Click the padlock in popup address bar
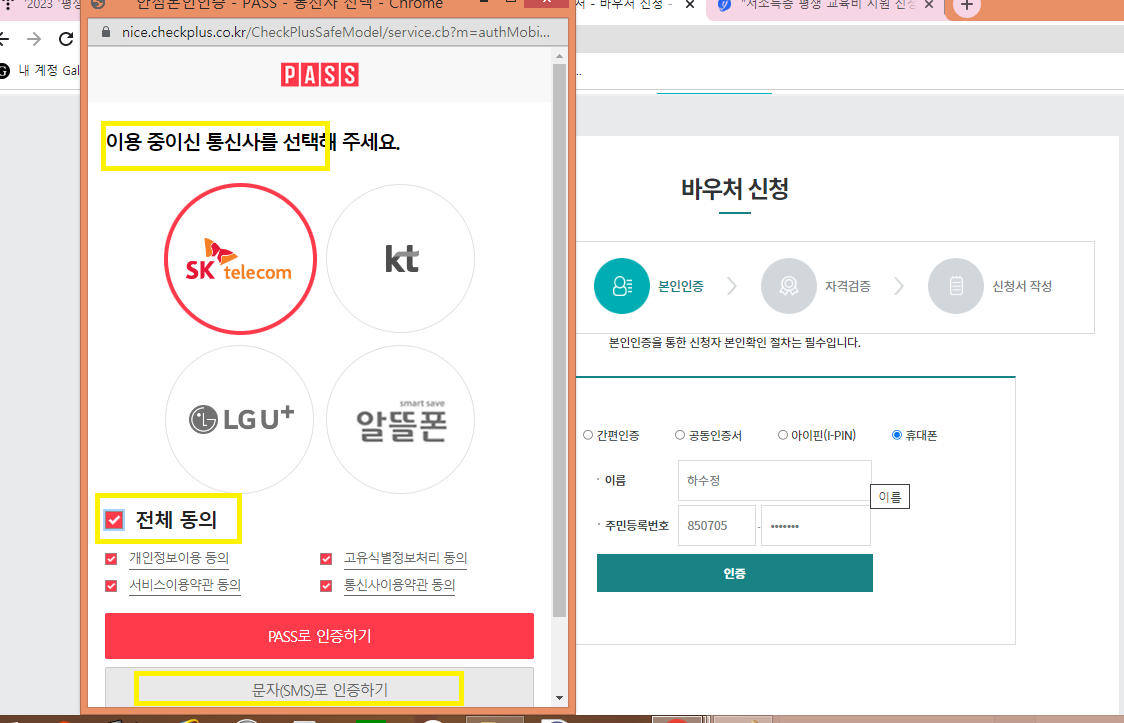The width and height of the screenshot is (1124, 723). click(x=106, y=32)
